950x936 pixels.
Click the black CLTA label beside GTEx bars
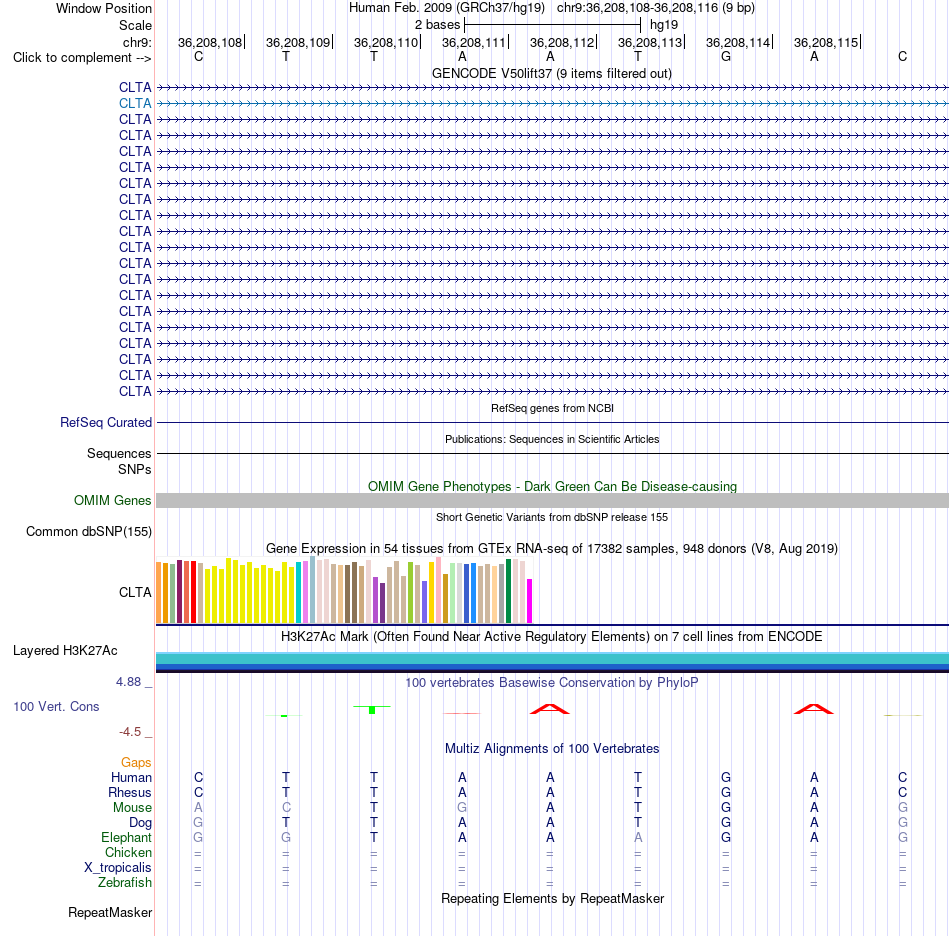135,592
